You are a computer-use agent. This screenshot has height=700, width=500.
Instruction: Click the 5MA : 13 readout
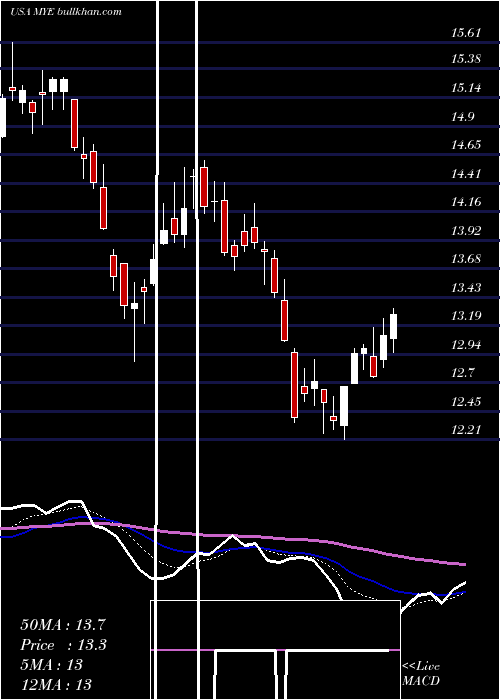51,665
